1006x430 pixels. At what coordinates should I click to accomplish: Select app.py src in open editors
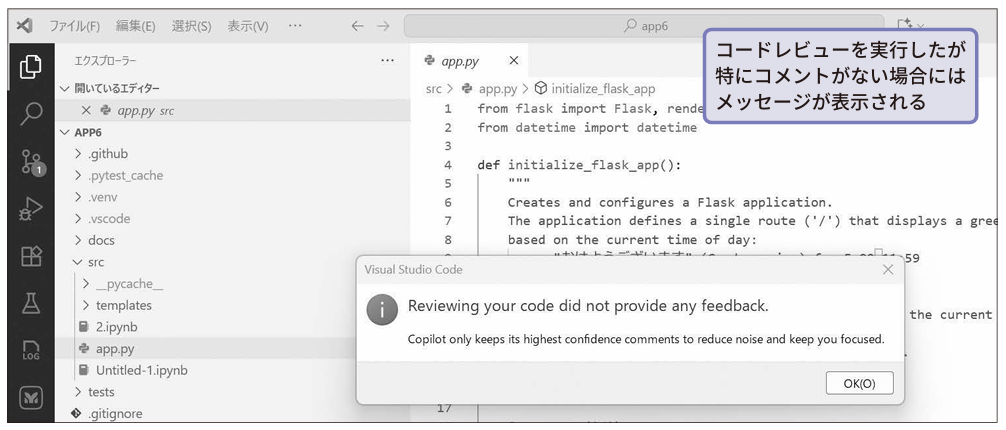232,110
